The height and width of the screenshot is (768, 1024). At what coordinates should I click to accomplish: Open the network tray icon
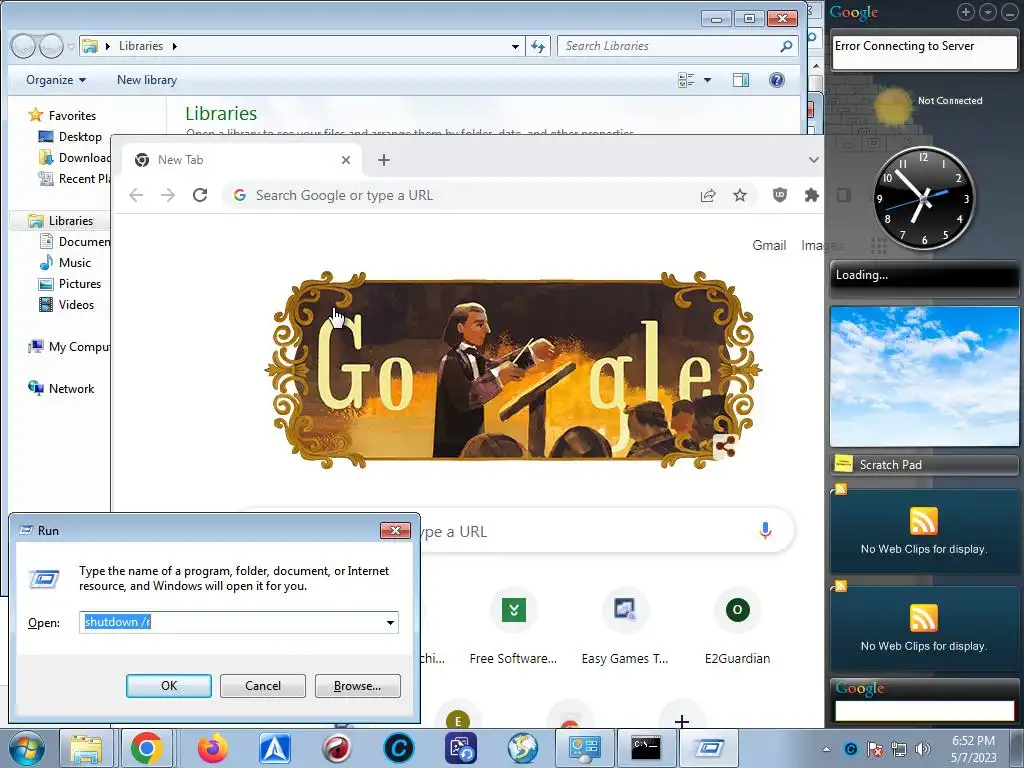[x=899, y=749]
